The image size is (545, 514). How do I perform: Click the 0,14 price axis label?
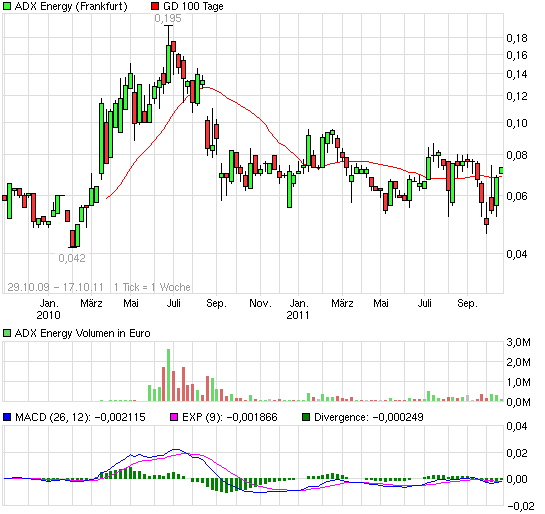pyautogui.click(x=517, y=74)
